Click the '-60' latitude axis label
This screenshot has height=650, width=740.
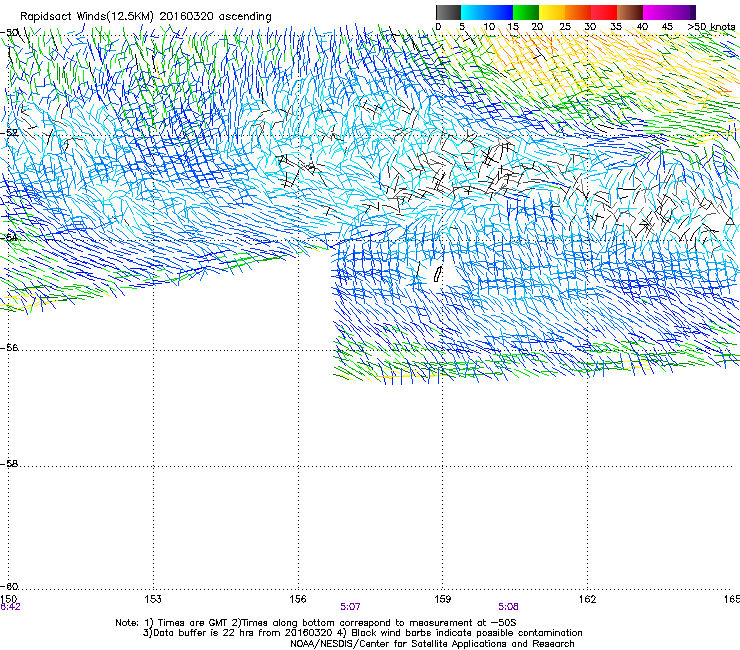pyautogui.click(x=9, y=587)
